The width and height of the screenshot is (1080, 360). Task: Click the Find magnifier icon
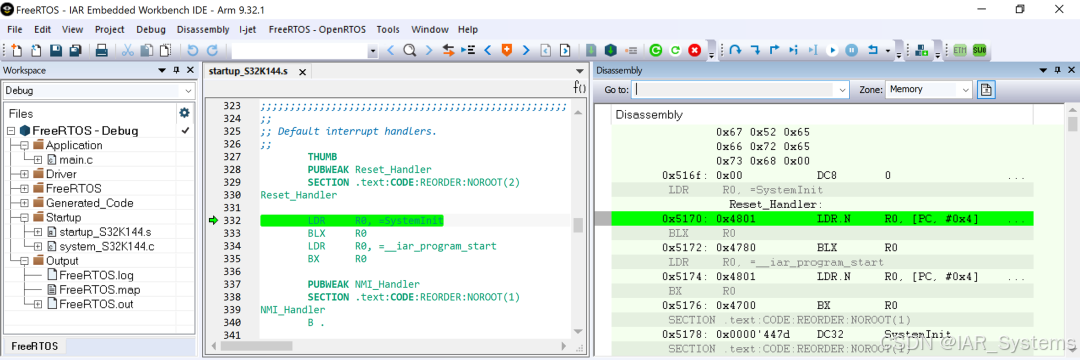410,50
